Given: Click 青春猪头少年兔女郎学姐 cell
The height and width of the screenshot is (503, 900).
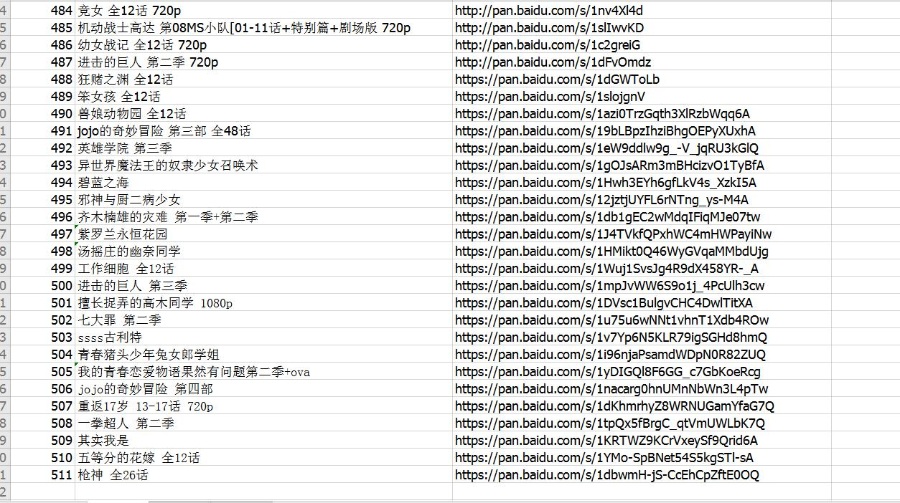Looking at the screenshot, I should pos(263,355).
